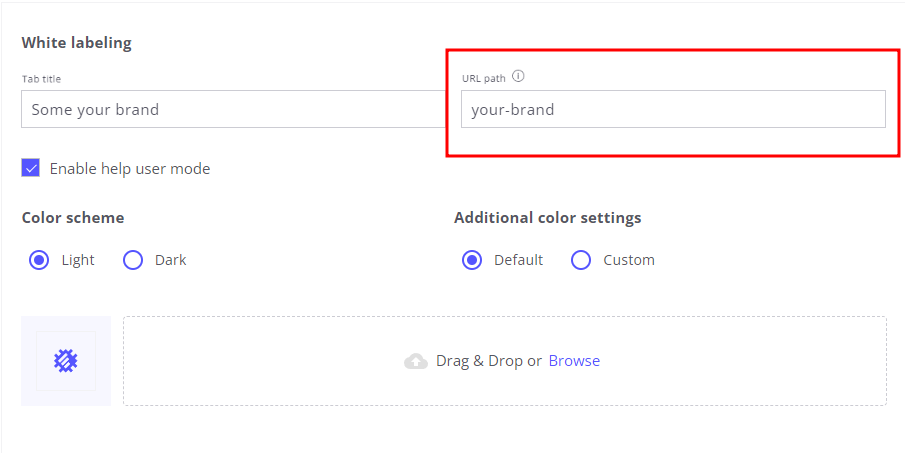Click the 'Custom' label text
Viewport: 905px width, 453px height.
point(629,260)
